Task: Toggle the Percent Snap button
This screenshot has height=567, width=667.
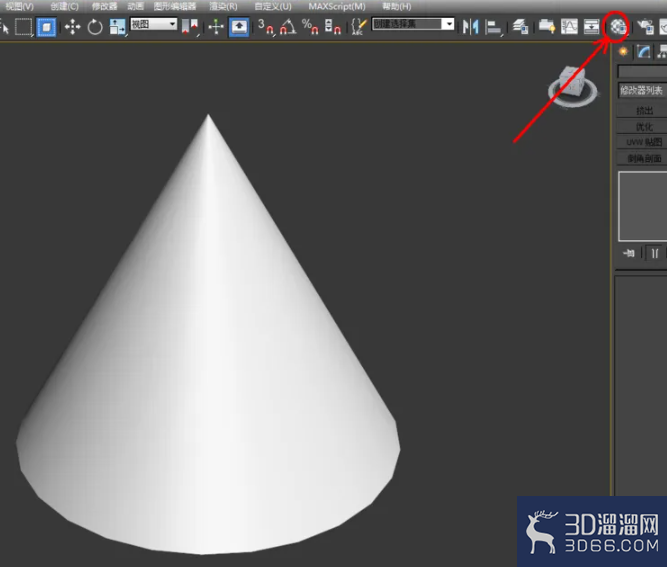Action: pyautogui.click(x=310, y=27)
